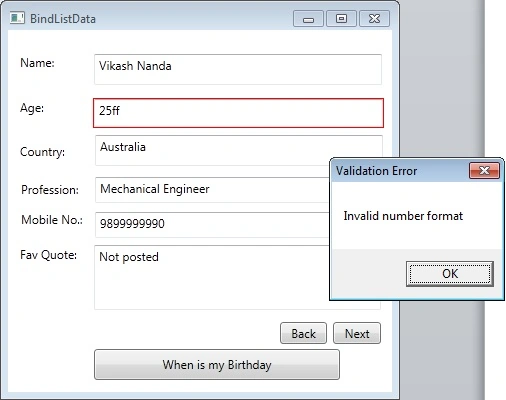This screenshot has width=506, height=400.
Task: Go Back to the previous record
Action: click(303, 333)
